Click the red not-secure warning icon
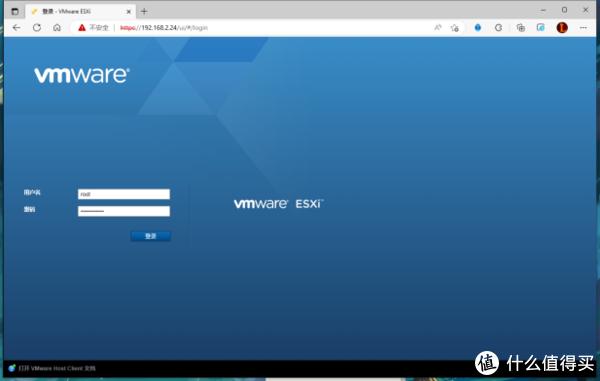Image resolution: width=600 pixels, height=381 pixels. pos(82,28)
